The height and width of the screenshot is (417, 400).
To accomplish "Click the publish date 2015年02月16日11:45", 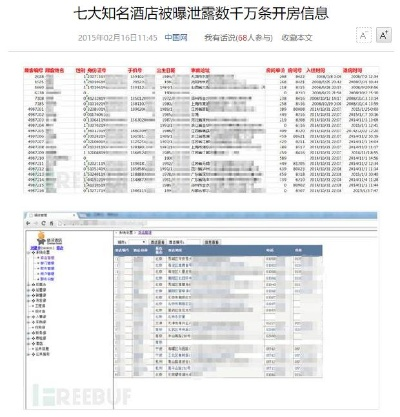I will coord(118,38).
